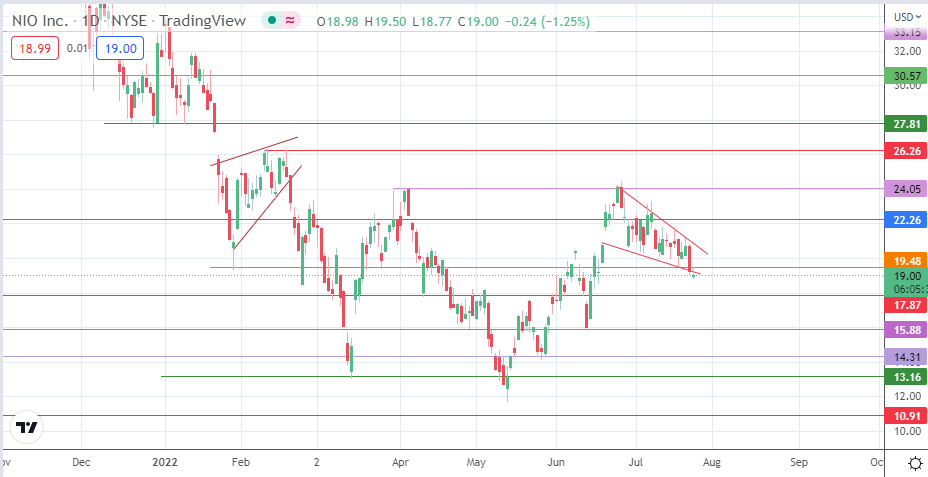The width and height of the screenshot is (928, 477).
Task: Select the blue 22.26 price label
Action: tap(905, 220)
